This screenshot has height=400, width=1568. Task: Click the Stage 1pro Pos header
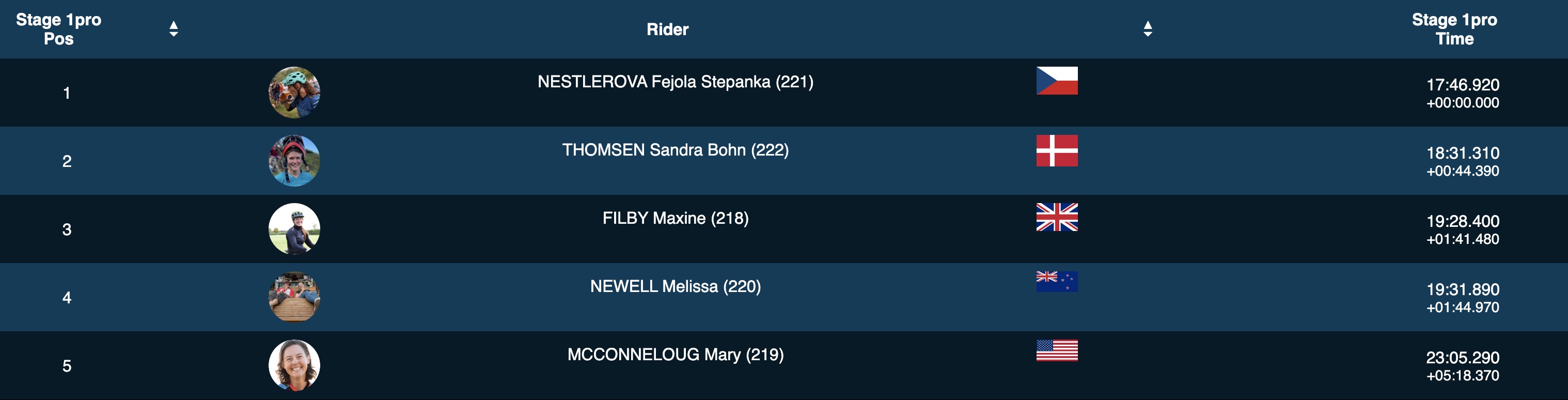(58, 29)
